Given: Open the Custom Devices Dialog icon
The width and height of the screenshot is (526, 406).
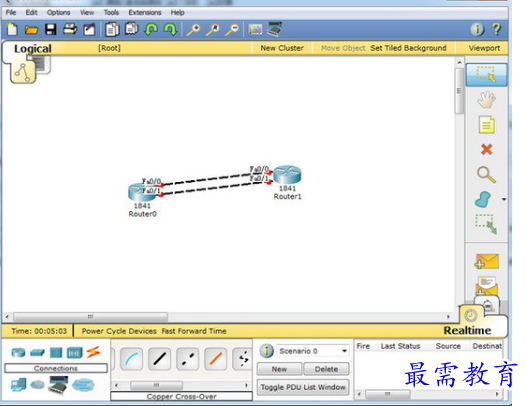Looking at the screenshot, I should [274, 29].
